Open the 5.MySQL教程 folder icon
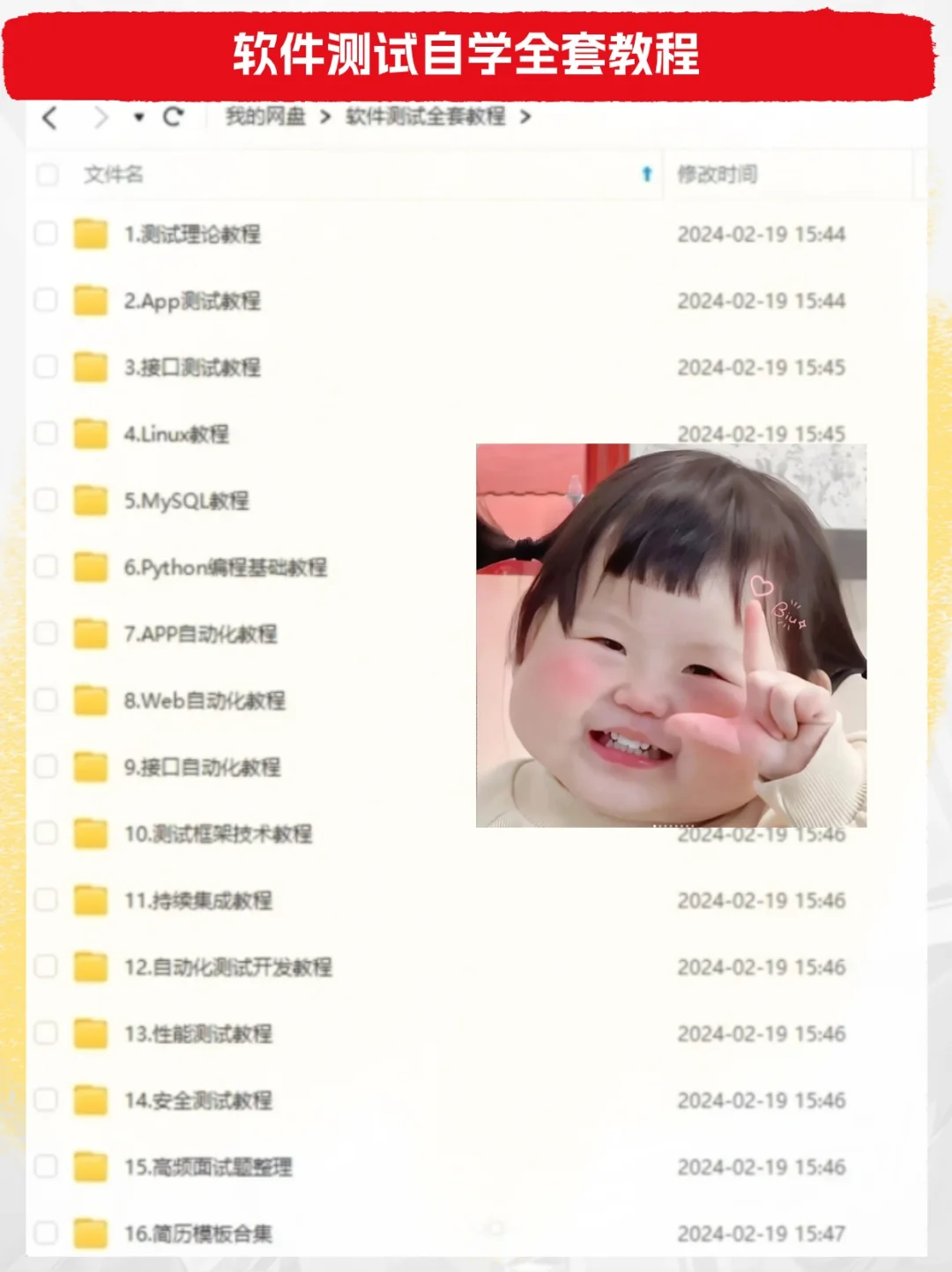The image size is (952, 1272). 89,501
